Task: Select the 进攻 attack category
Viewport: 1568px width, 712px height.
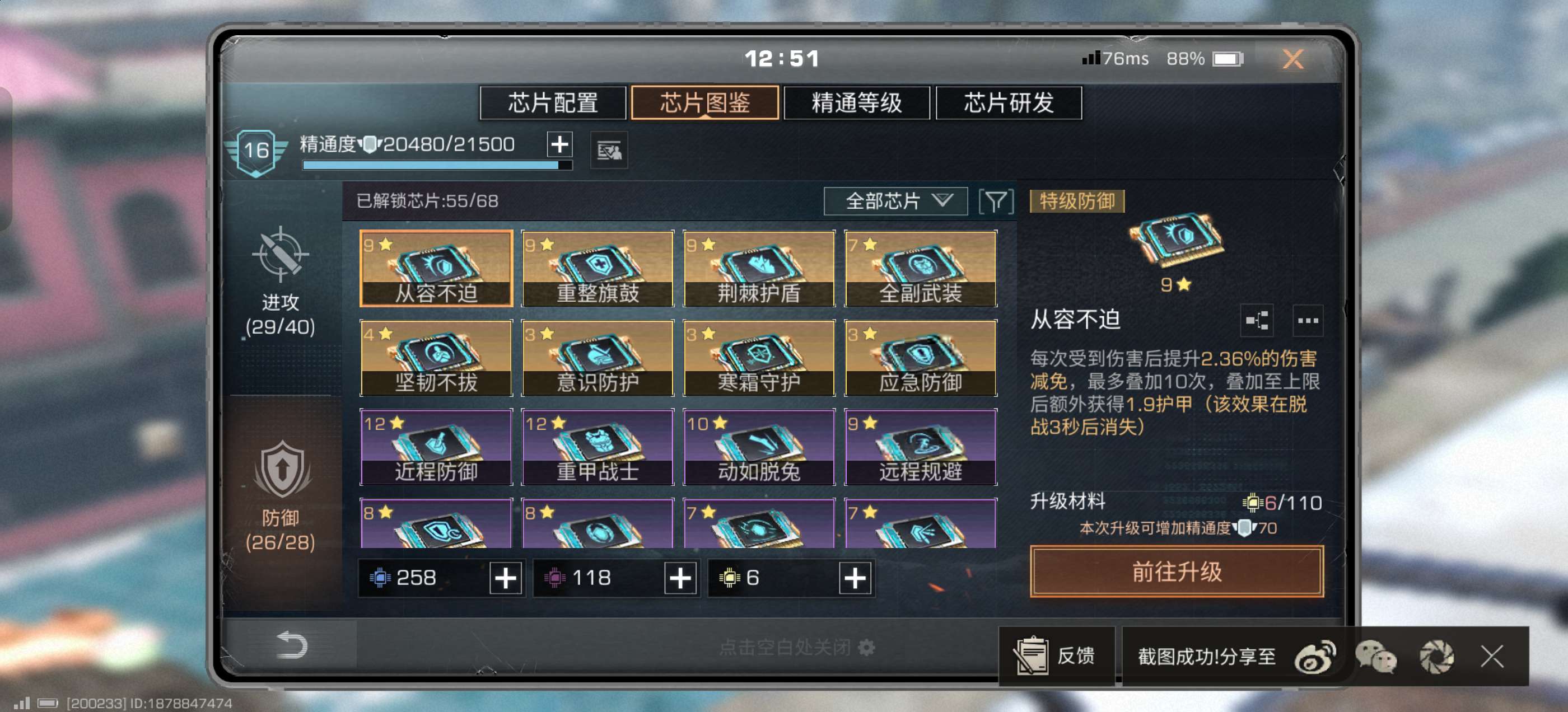Action: tap(281, 282)
